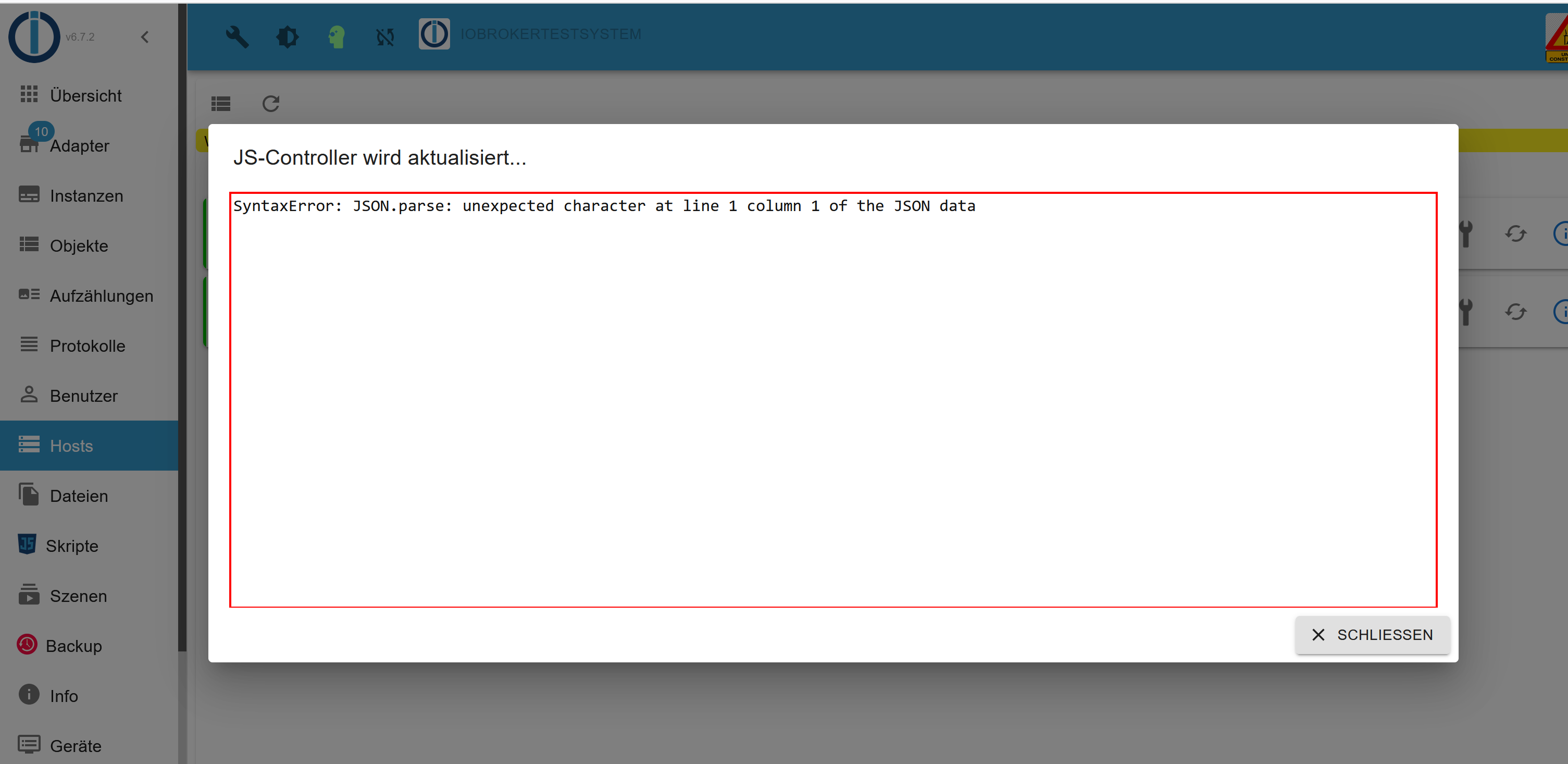Viewport: 1568px width, 764px height.
Task: Go to Instanzen in sidebar
Action: pyautogui.click(x=86, y=196)
